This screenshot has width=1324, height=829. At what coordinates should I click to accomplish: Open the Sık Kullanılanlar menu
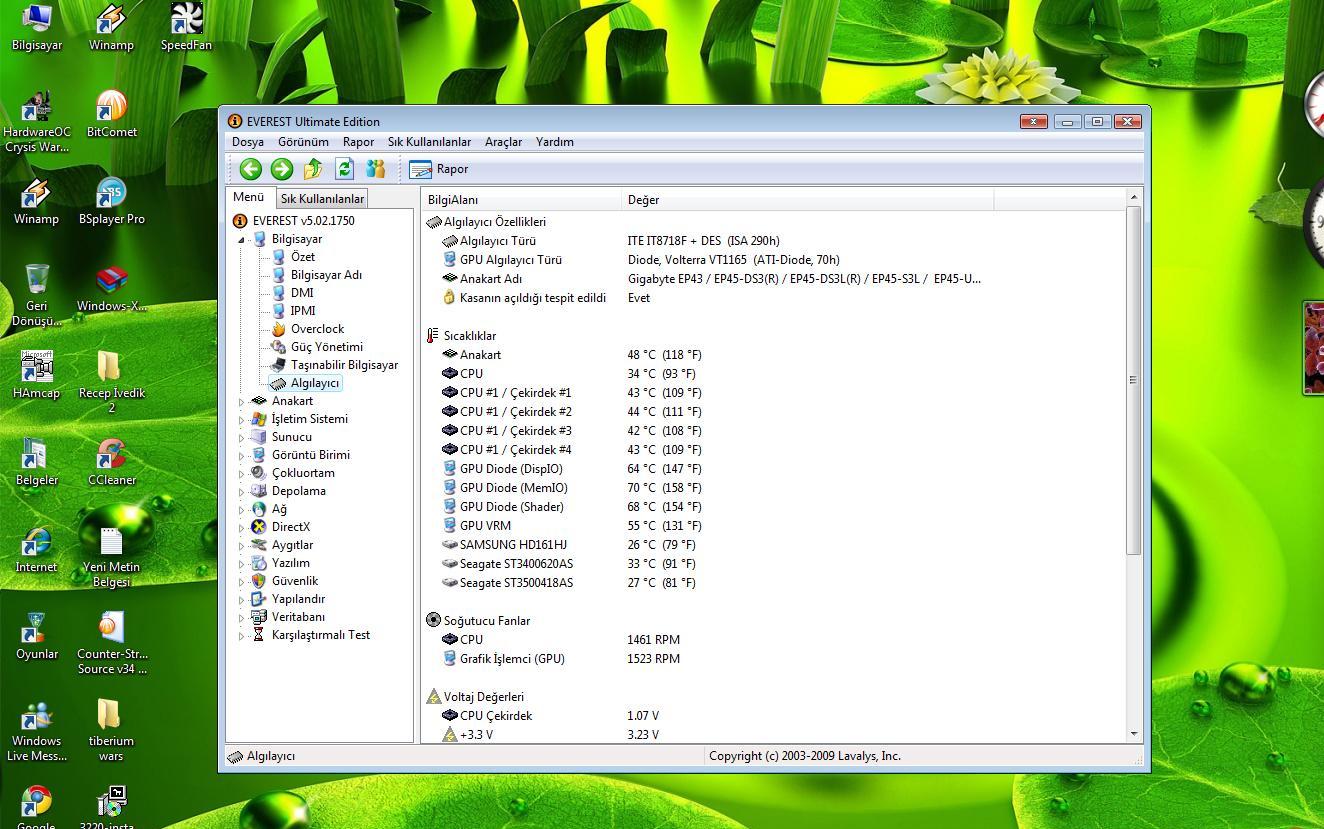click(x=429, y=142)
